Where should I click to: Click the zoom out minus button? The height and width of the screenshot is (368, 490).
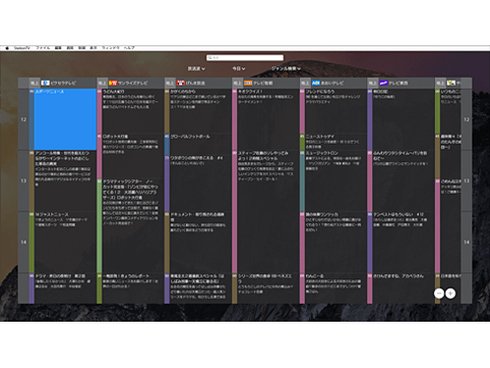click(439, 294)
